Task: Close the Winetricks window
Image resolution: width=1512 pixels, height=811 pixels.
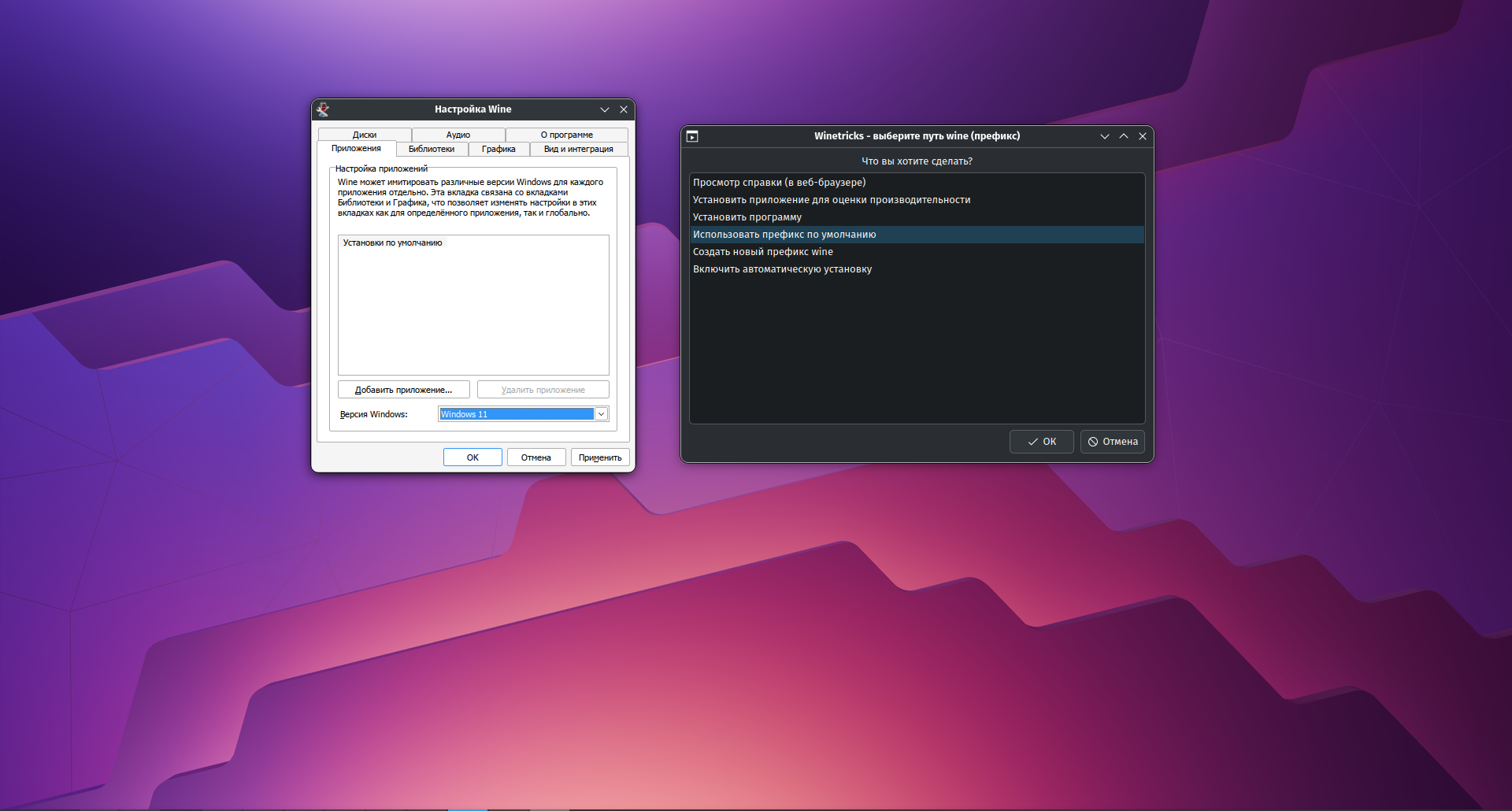Action: click(x=1143, y=136)
